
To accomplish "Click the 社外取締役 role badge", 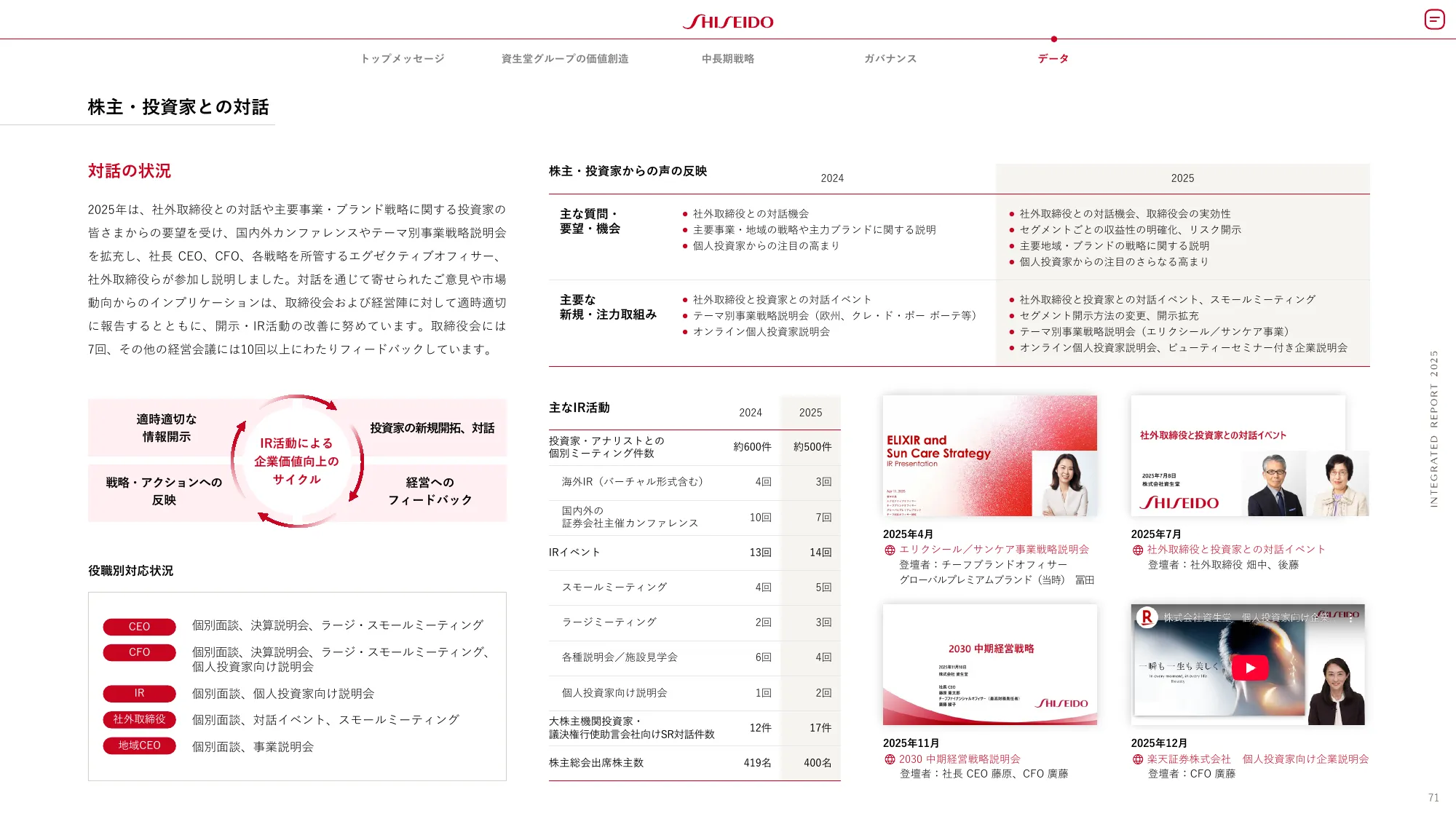I will click(x=139, y=720).
